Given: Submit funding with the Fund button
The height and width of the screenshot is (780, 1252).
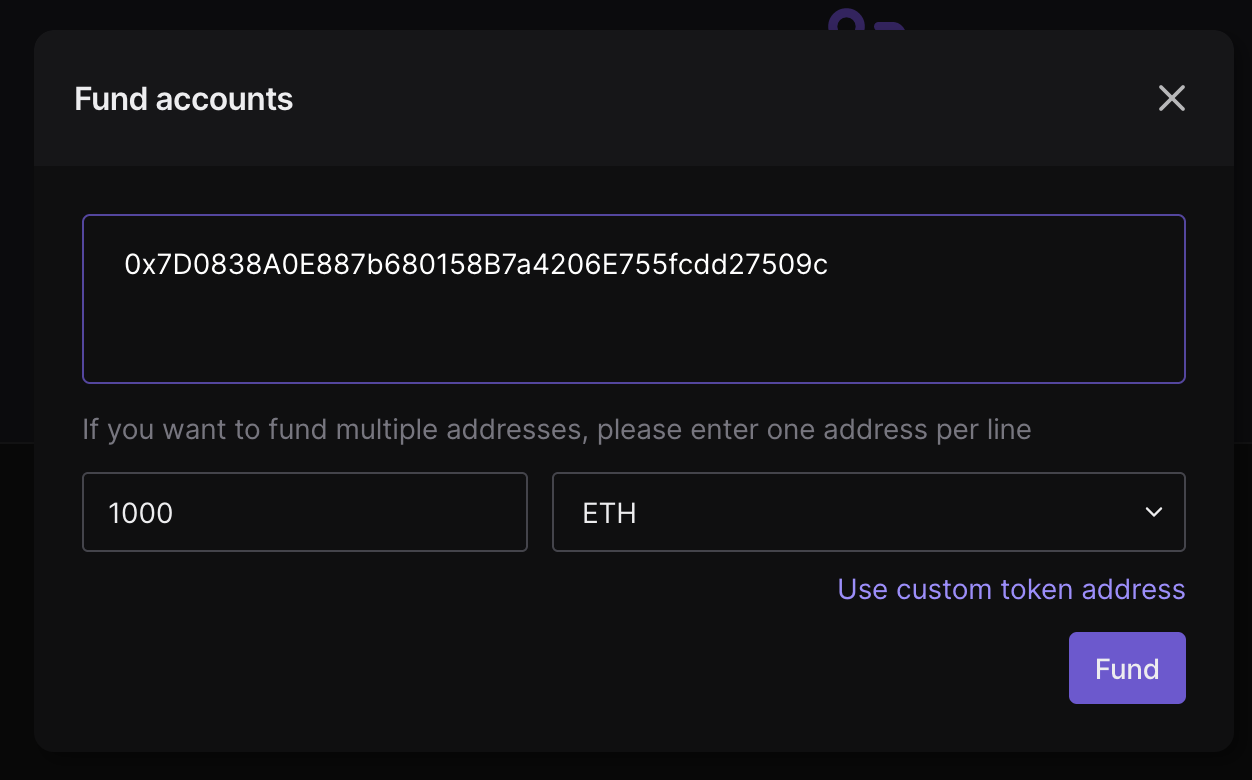Looking at the screenshot, I should [1127, 668].
